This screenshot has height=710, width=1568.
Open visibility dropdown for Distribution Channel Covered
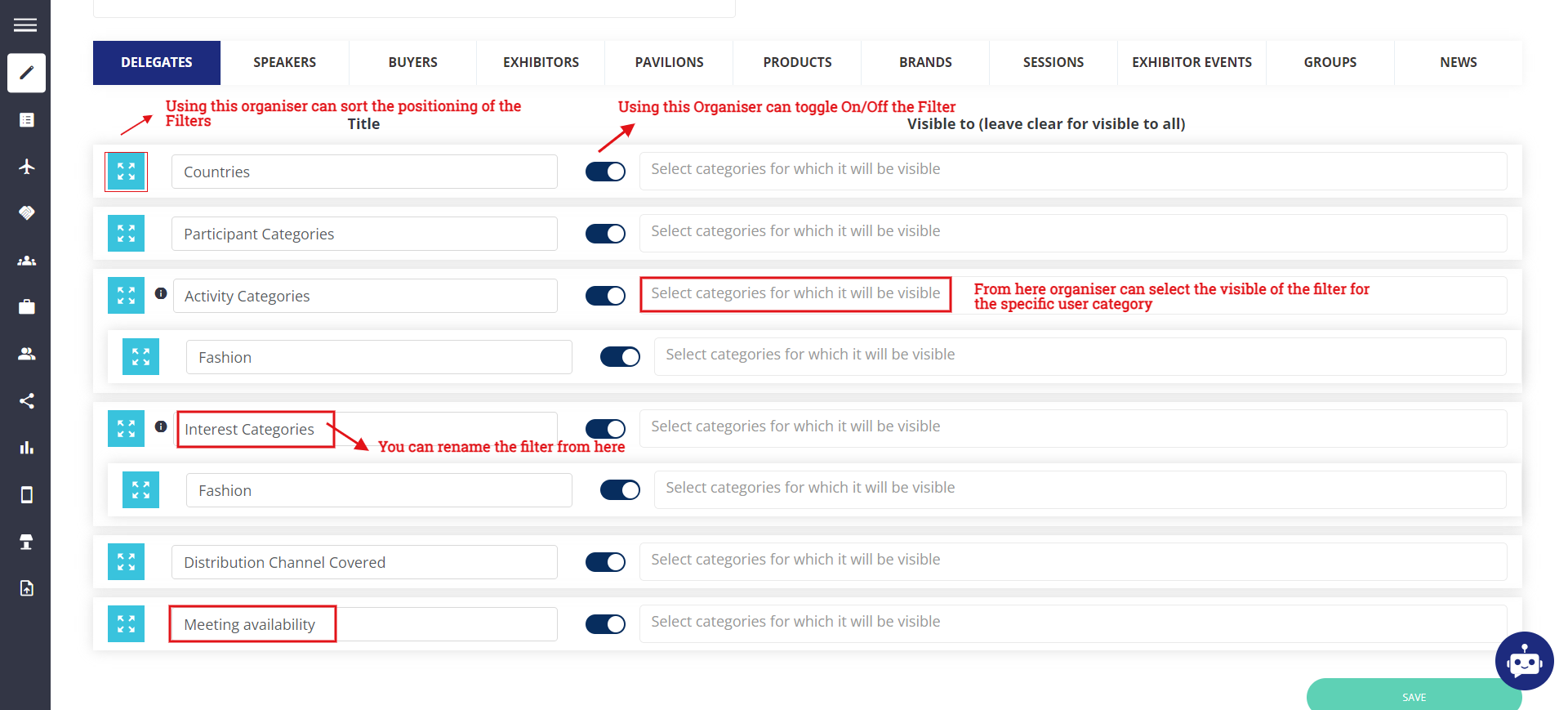[1072, 561]
